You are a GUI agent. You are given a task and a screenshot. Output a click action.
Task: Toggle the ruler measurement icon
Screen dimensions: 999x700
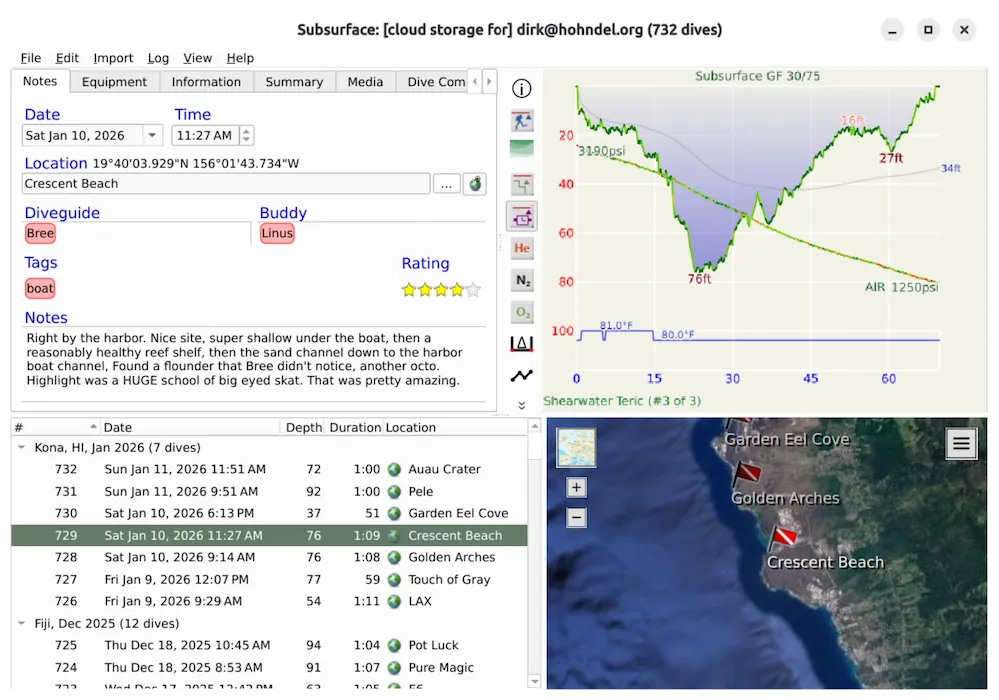pos(522,344)
